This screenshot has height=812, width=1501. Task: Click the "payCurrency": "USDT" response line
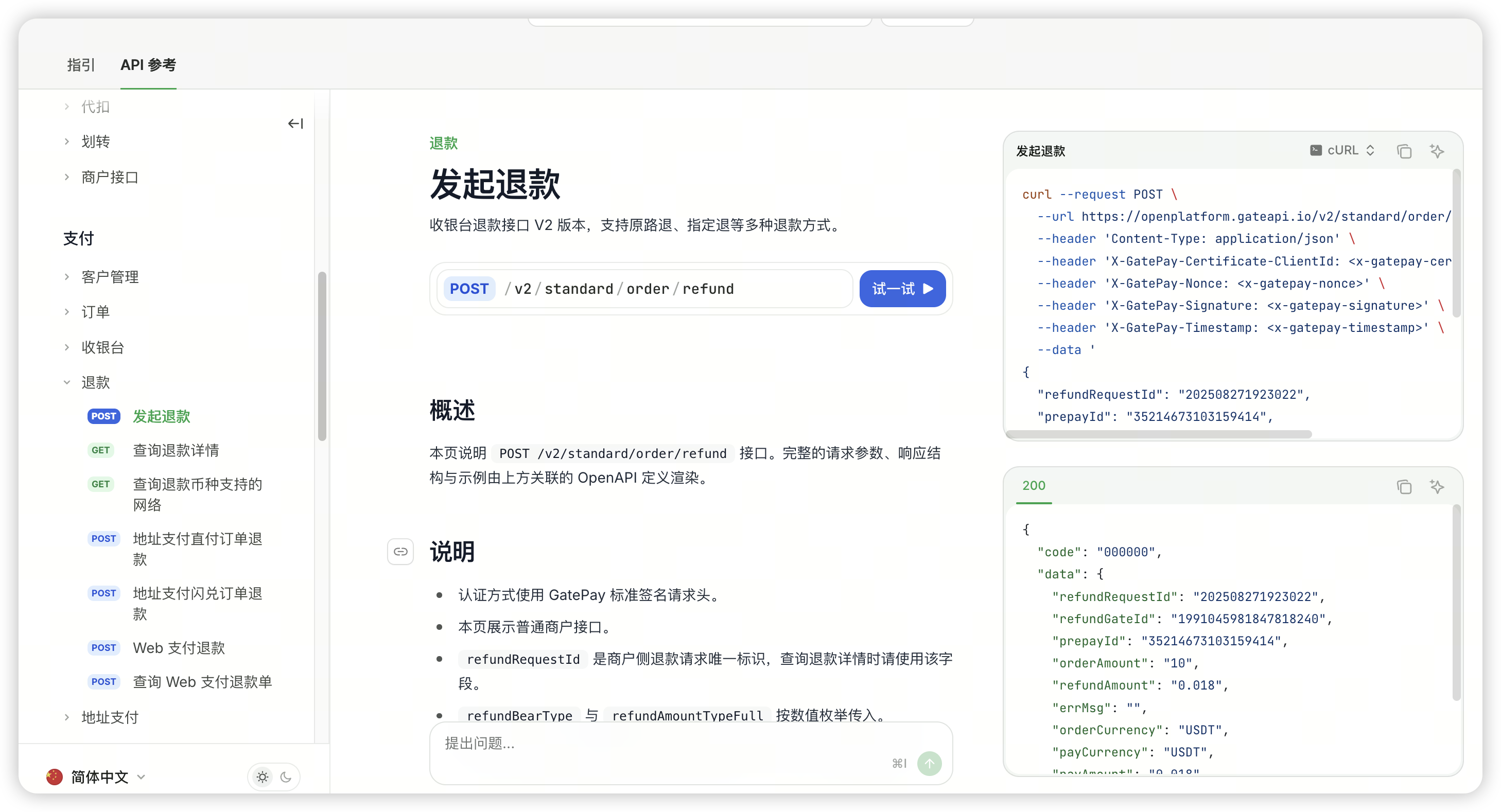(1133, 752)
